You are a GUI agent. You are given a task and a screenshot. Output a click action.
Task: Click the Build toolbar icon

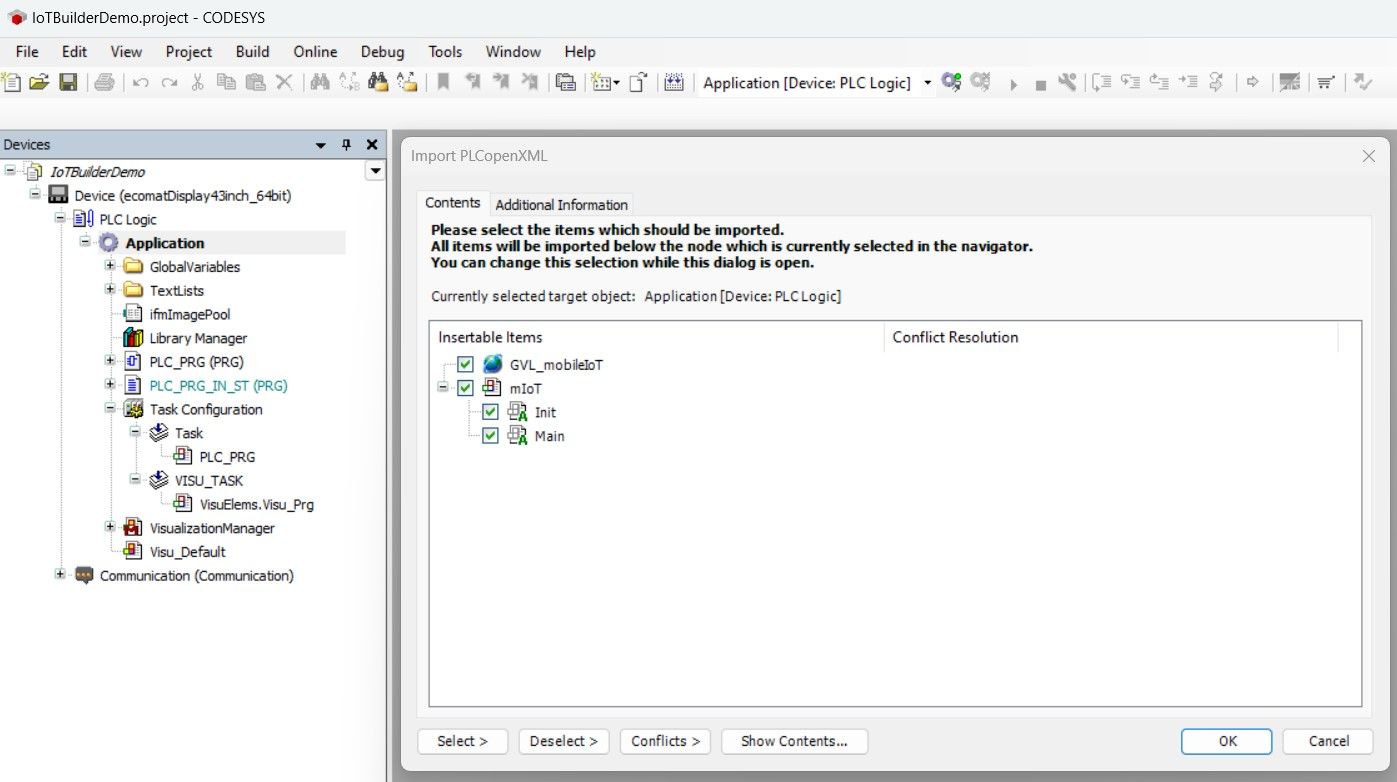pyautogui.click(x=673, y=83)
